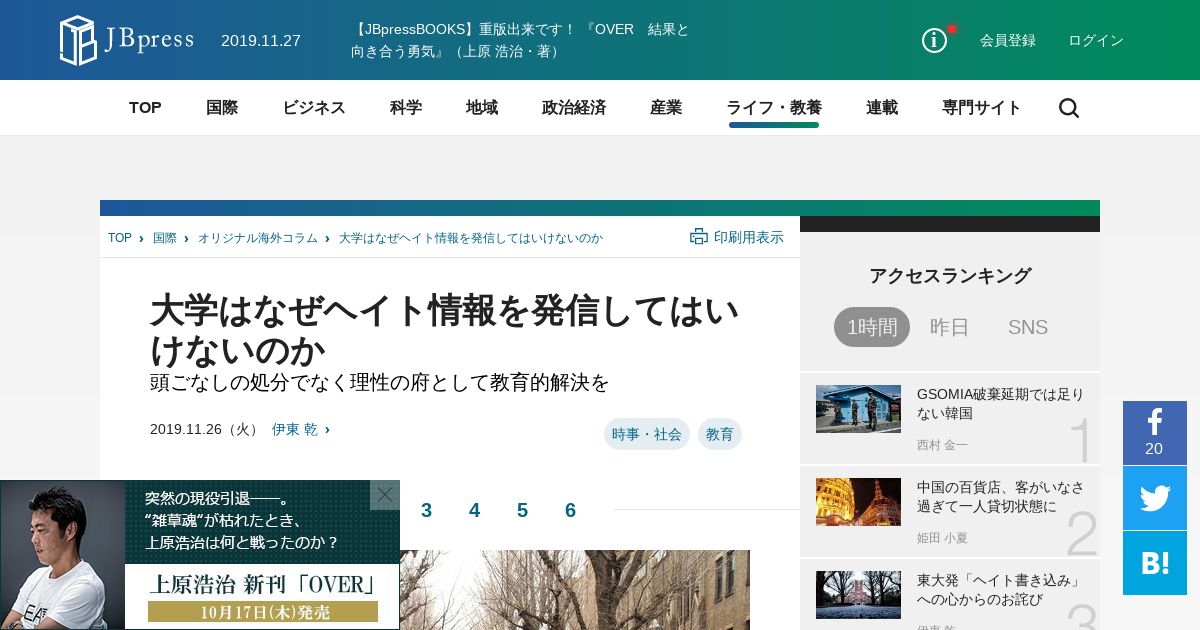This screenshot has height=630, width=1200.
Task: Bookmark the article with Hatena B!
Action: pos(1155,563)
